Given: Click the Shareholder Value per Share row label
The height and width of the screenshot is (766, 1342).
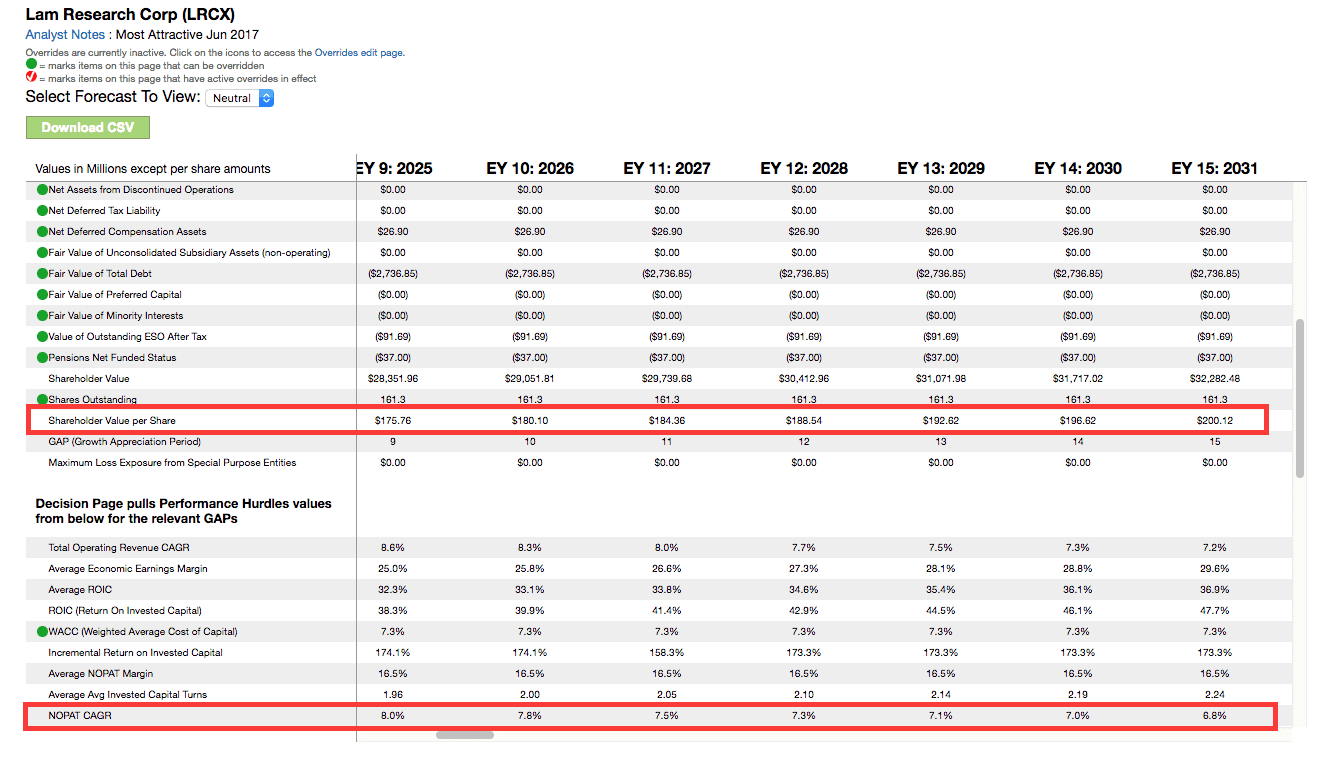Looking at the screenshot, I should (x=112, y=421).
